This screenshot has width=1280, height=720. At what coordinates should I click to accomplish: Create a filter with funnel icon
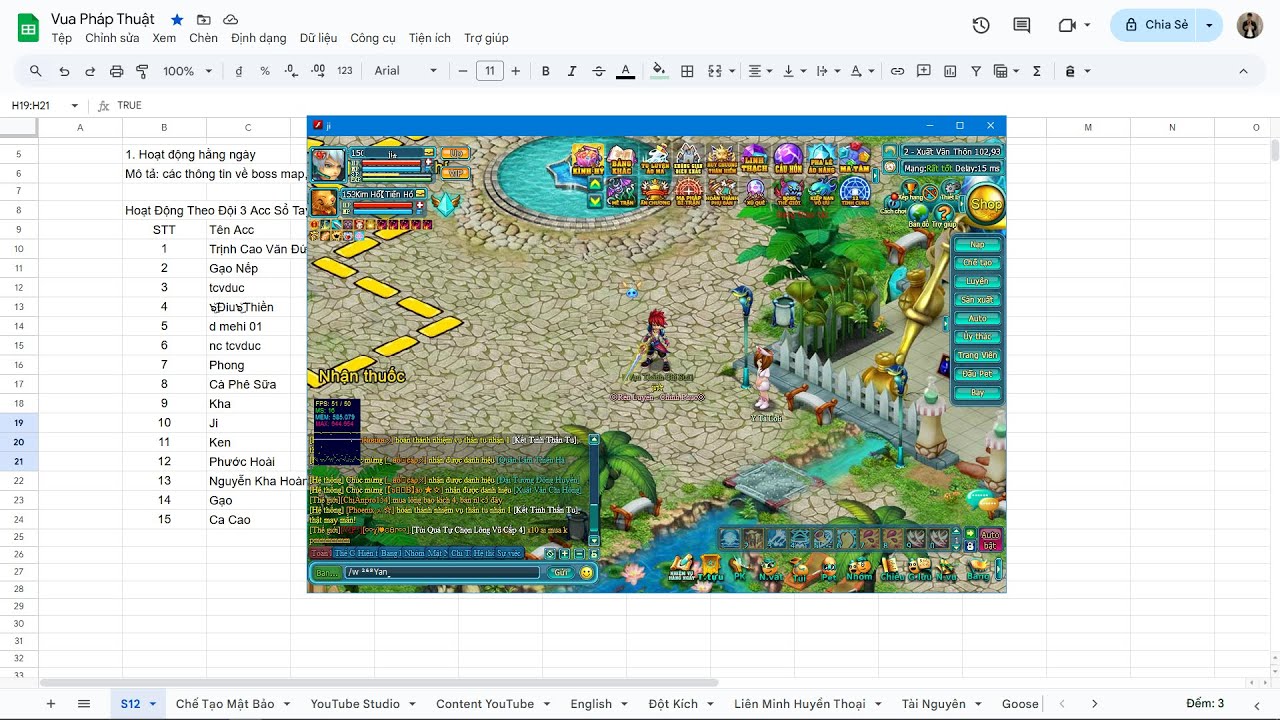tap(976, 71)
